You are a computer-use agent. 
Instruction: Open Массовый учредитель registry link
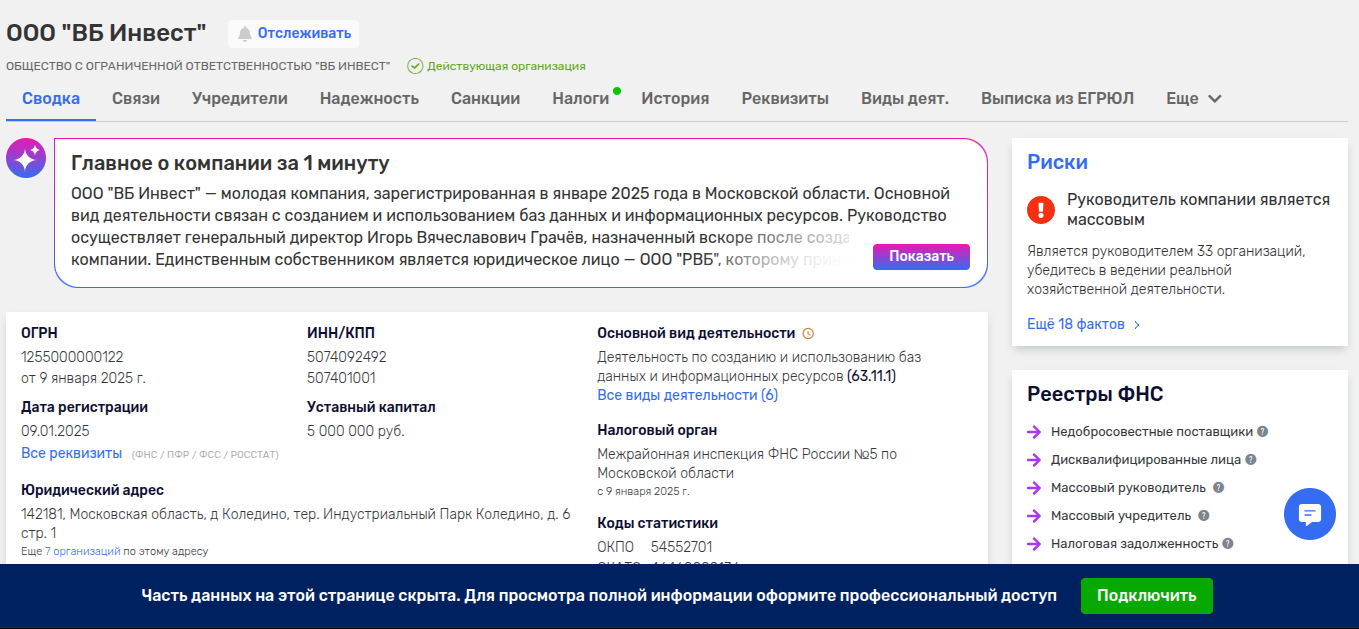coord(1121,516)
